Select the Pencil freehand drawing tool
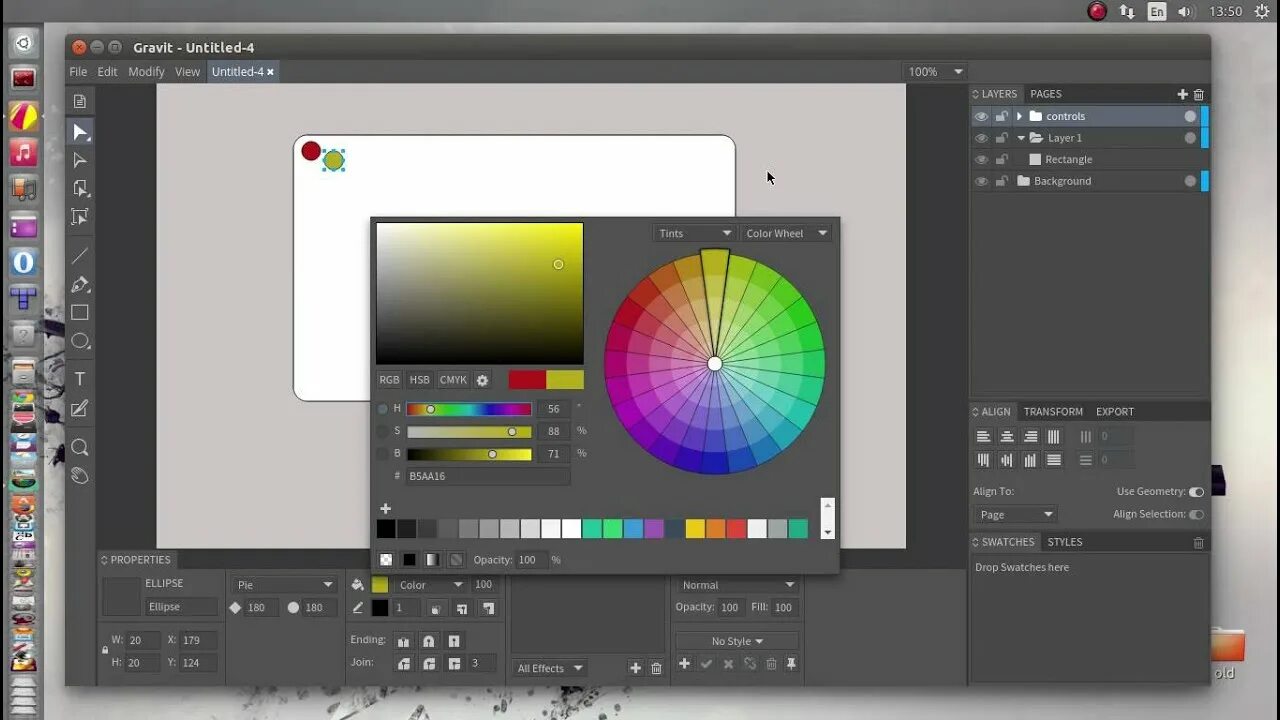Screen dimensions: 1280x720 pos(80,408)
